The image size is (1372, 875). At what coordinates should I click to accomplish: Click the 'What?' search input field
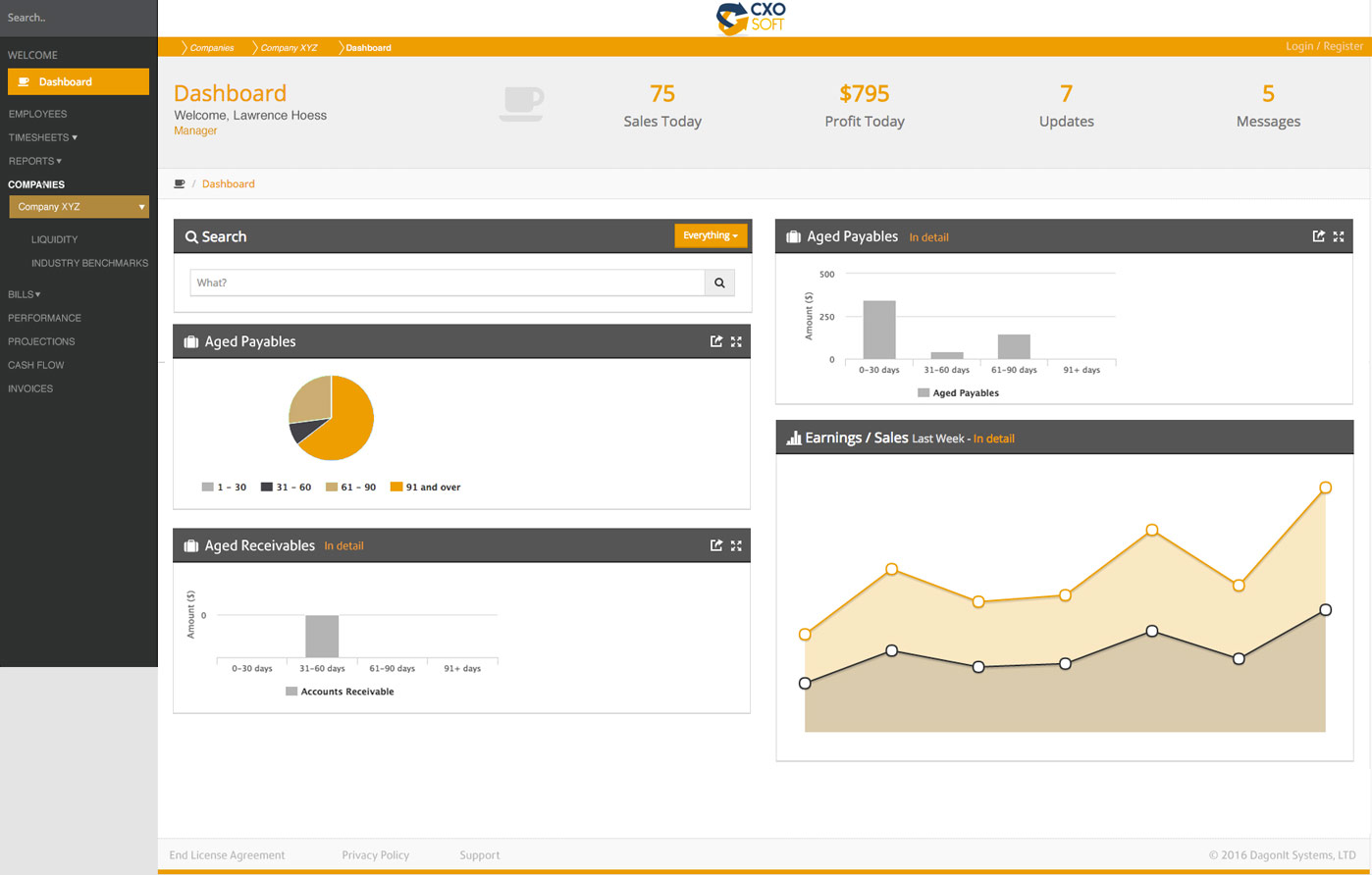pyautogui.click(x=448, y=283)
